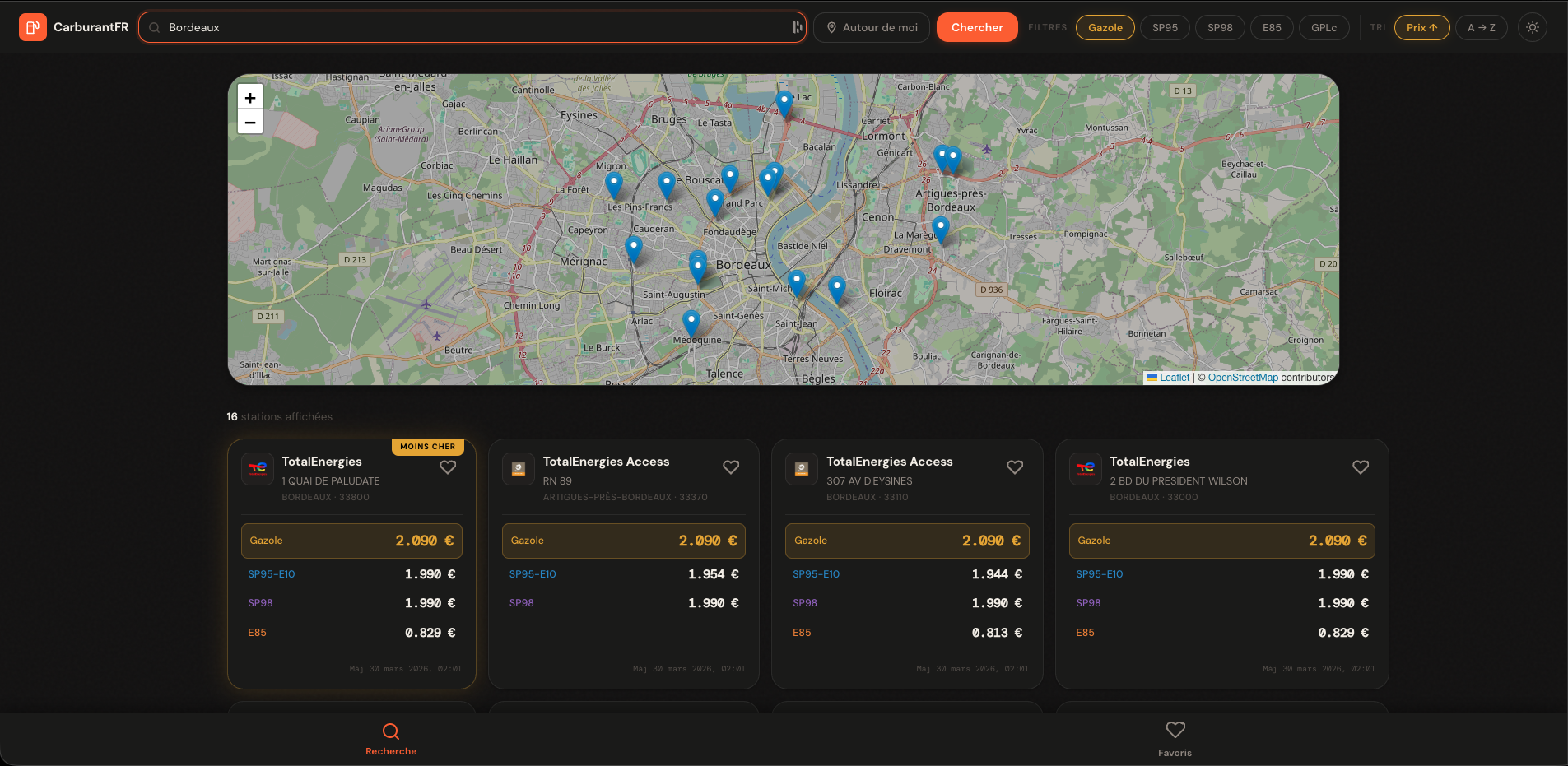This screenshot has width=1568, height=766.
Task: Enable the SP95 fuel filter
Action: 1164,26
